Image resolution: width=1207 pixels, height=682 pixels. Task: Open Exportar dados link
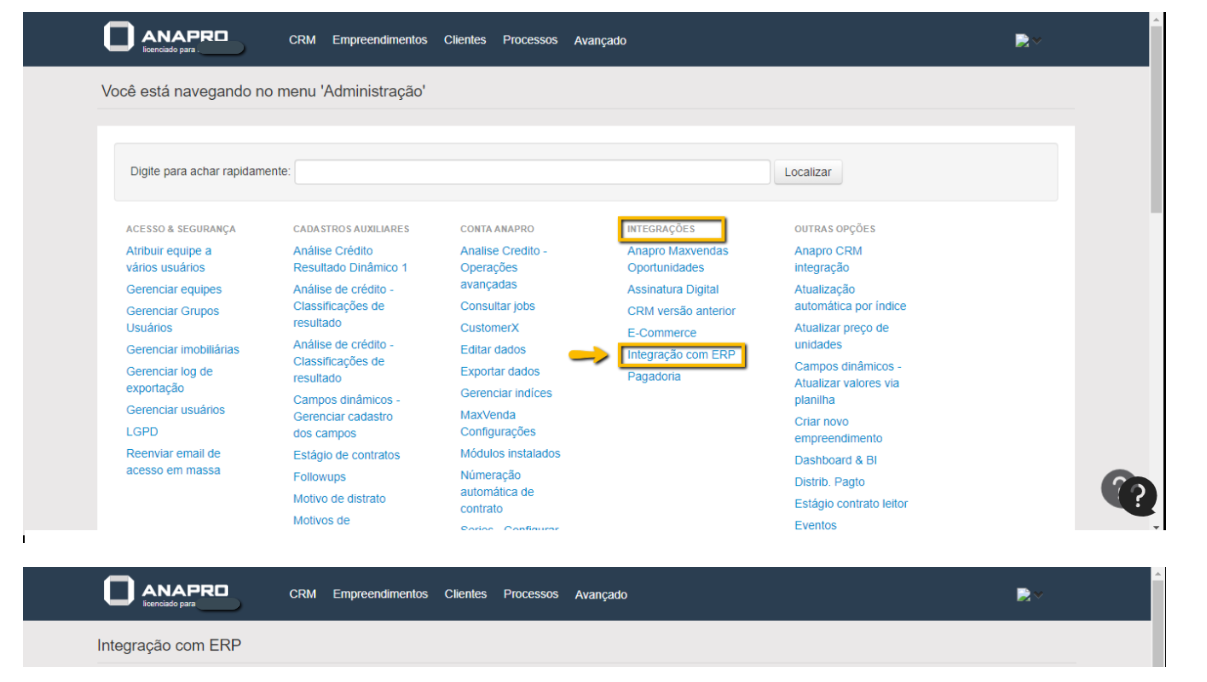[500, 372]
